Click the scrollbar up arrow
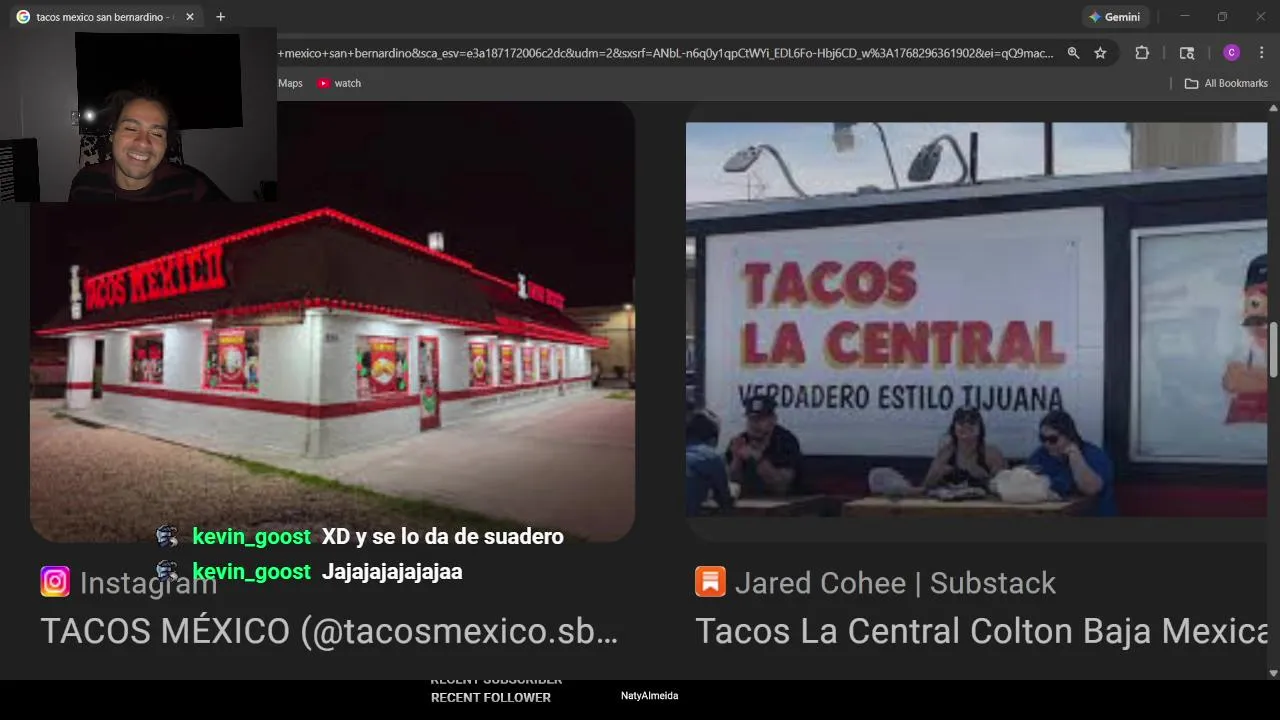This screenshot has height=720, width=1280. pos(1273,107)
